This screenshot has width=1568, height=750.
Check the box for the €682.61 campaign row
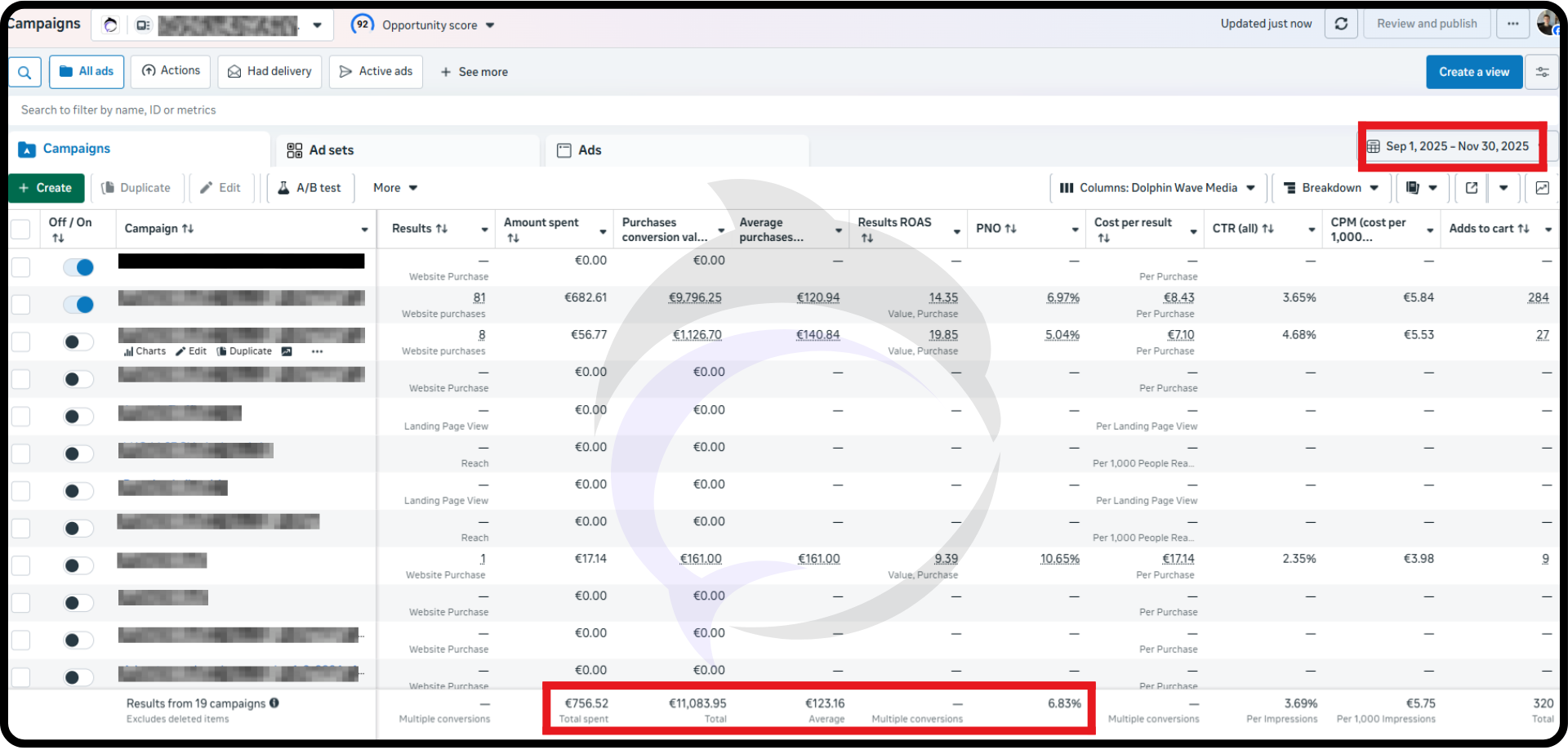click(20, 305)
